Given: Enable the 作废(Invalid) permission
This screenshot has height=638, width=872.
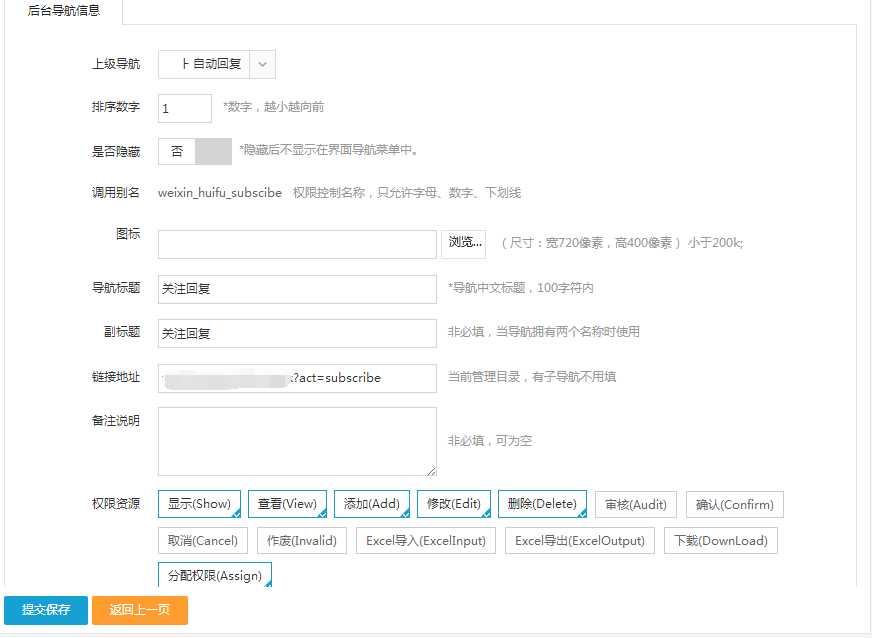Looking at the screenshot, I should click(301, 541).
